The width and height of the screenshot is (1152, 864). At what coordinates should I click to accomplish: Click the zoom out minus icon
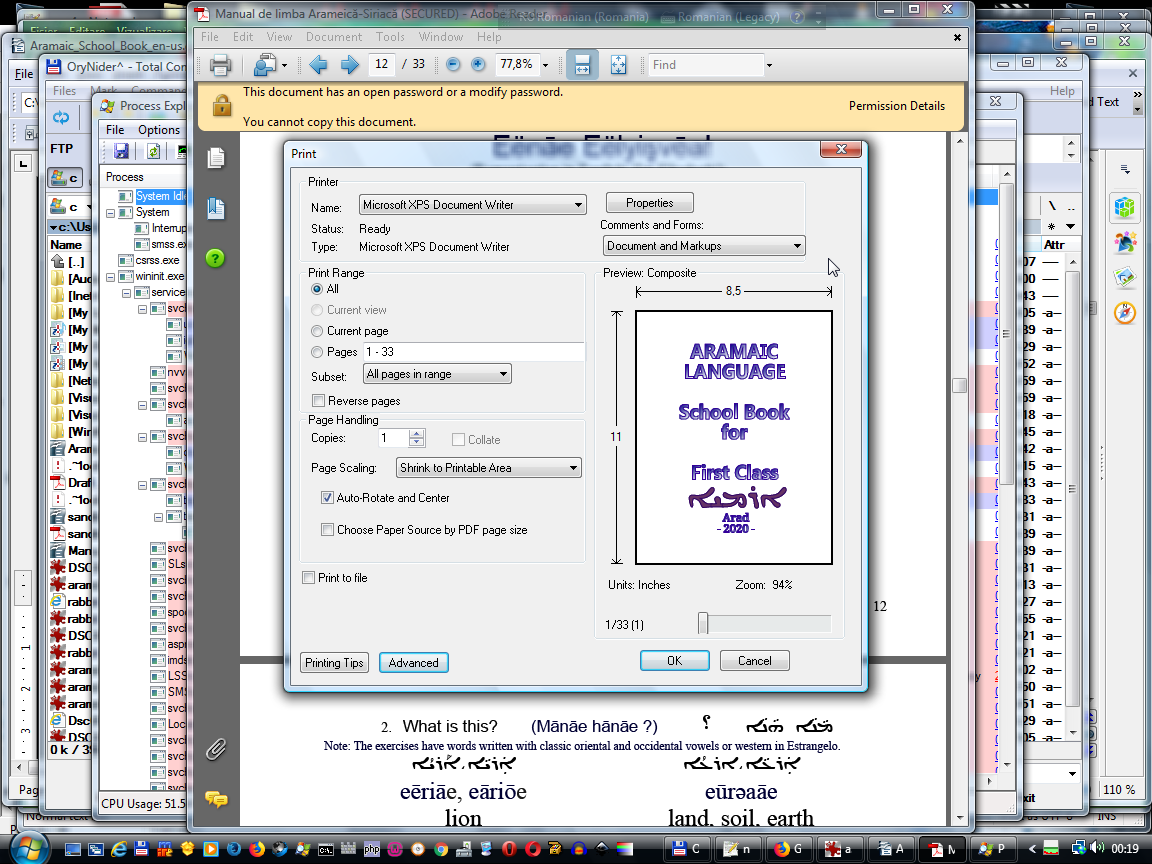pyautogui.click(x=453, y=65)
